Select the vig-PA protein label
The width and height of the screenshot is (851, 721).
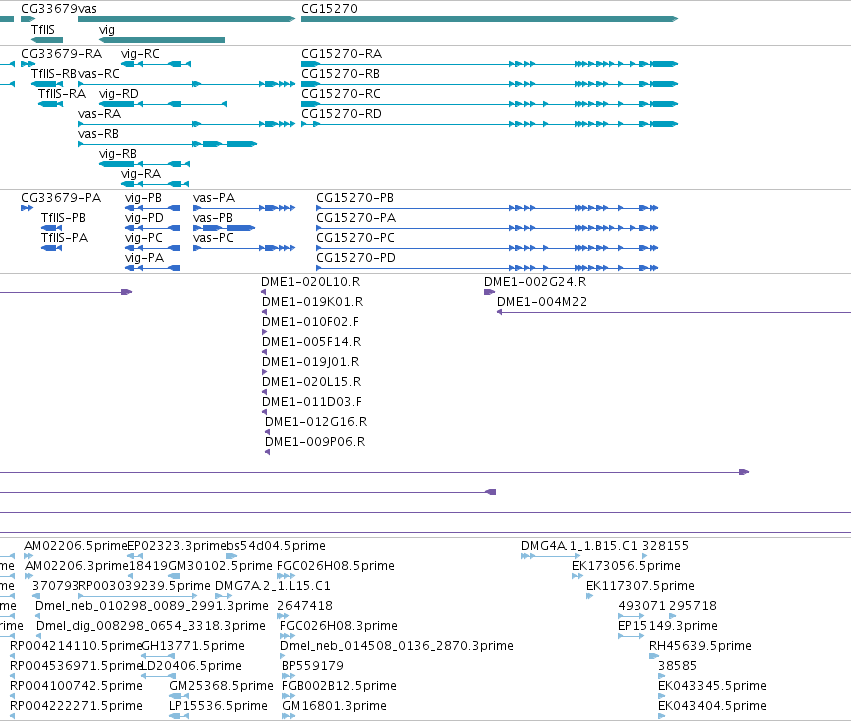coord(144,258)
